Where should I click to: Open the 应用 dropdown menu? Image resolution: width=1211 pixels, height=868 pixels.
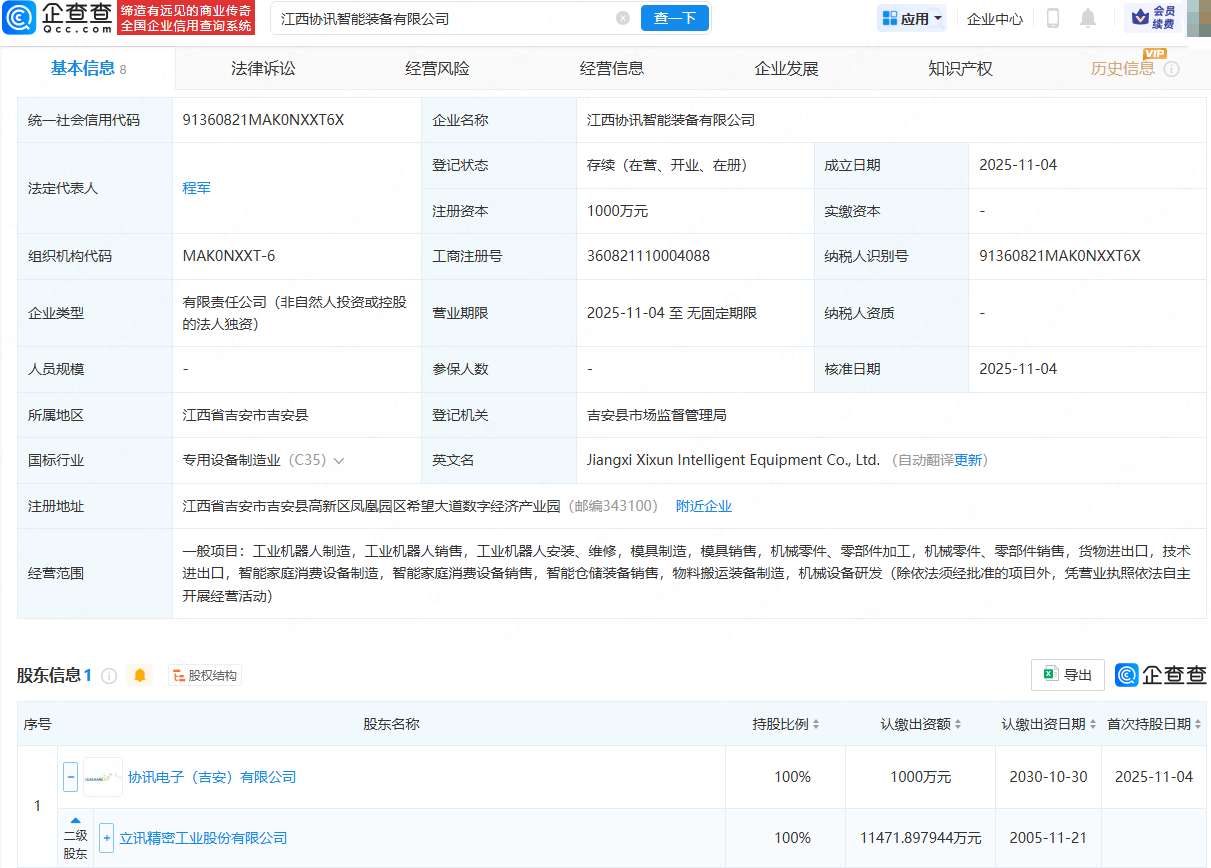[x=911, y=18]
